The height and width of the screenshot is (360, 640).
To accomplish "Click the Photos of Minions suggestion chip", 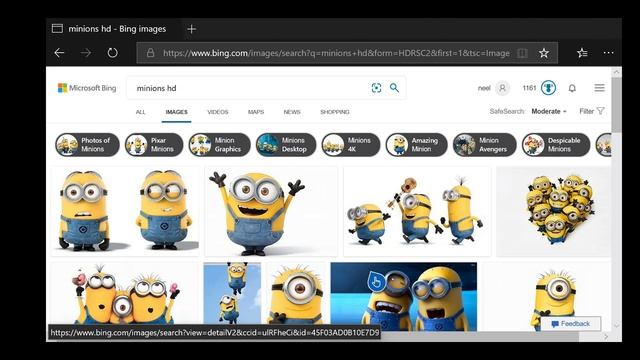I will coord(87,144).
